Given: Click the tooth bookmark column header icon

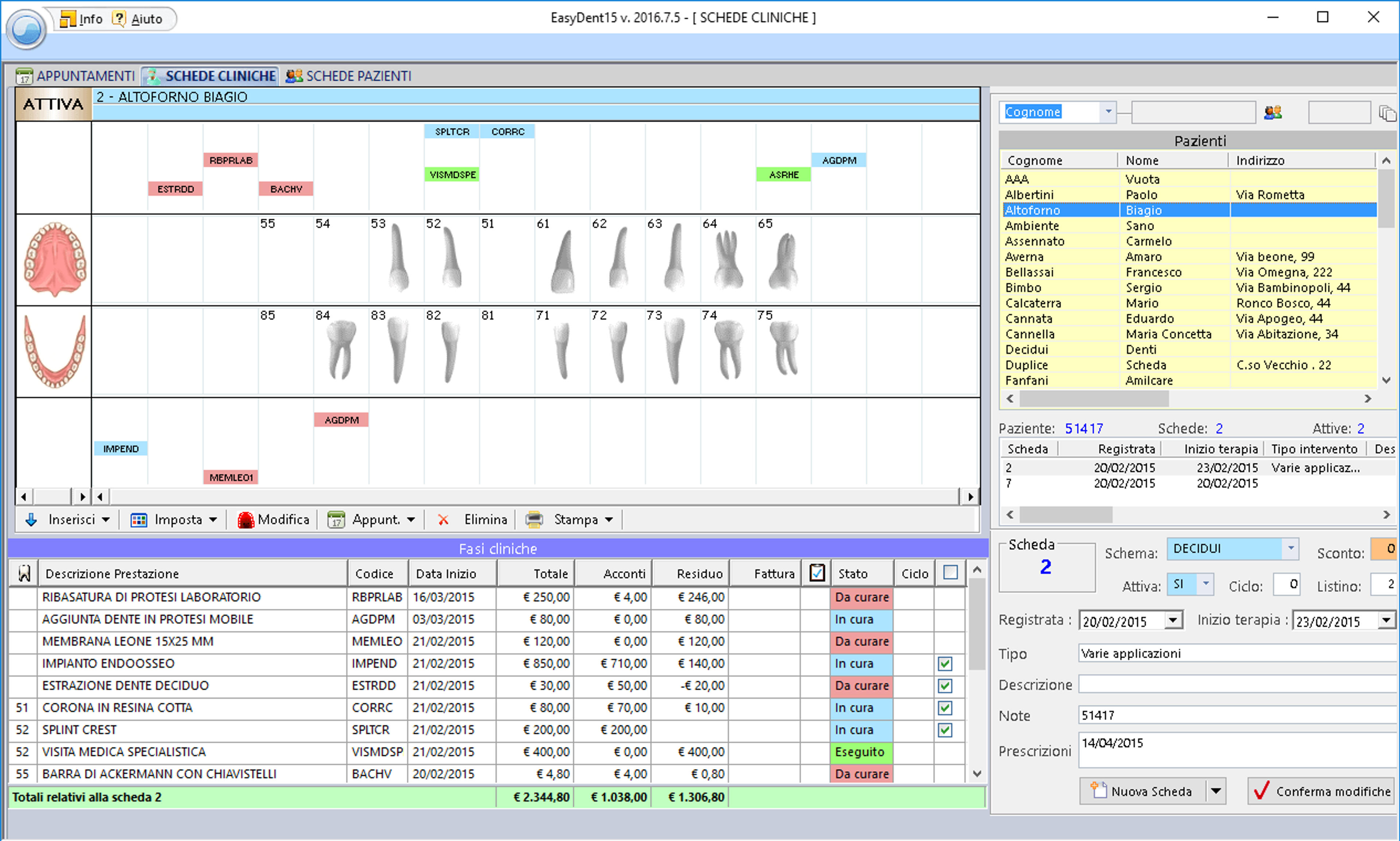Looking at the screenshot, I should click(24, 574).
